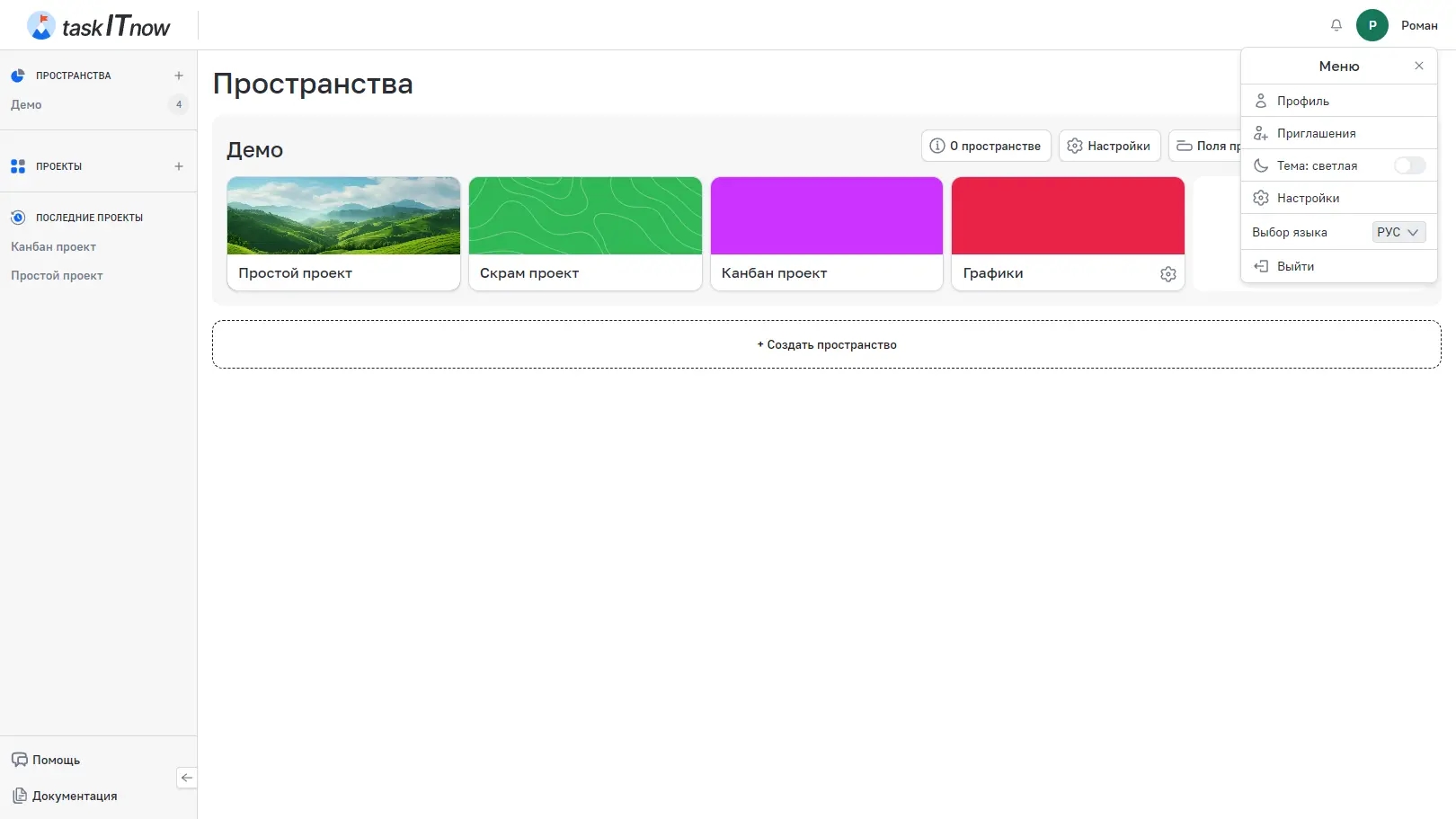The height and width of the screenshot is (819, 1456).
Task: Click the plus icon next to Проекты
Action: coord(179,166)
